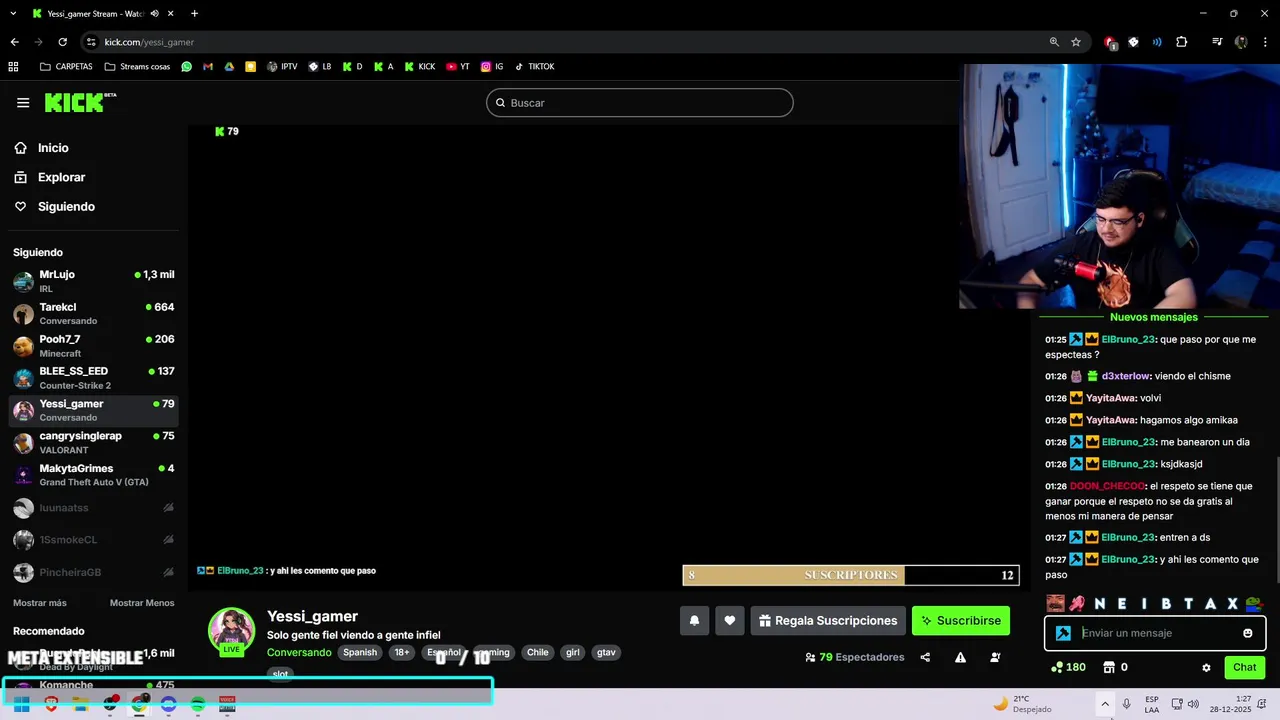Click the 18+ tag
The height and width of the screenshot is (720, 1280).
coord(402,652)
